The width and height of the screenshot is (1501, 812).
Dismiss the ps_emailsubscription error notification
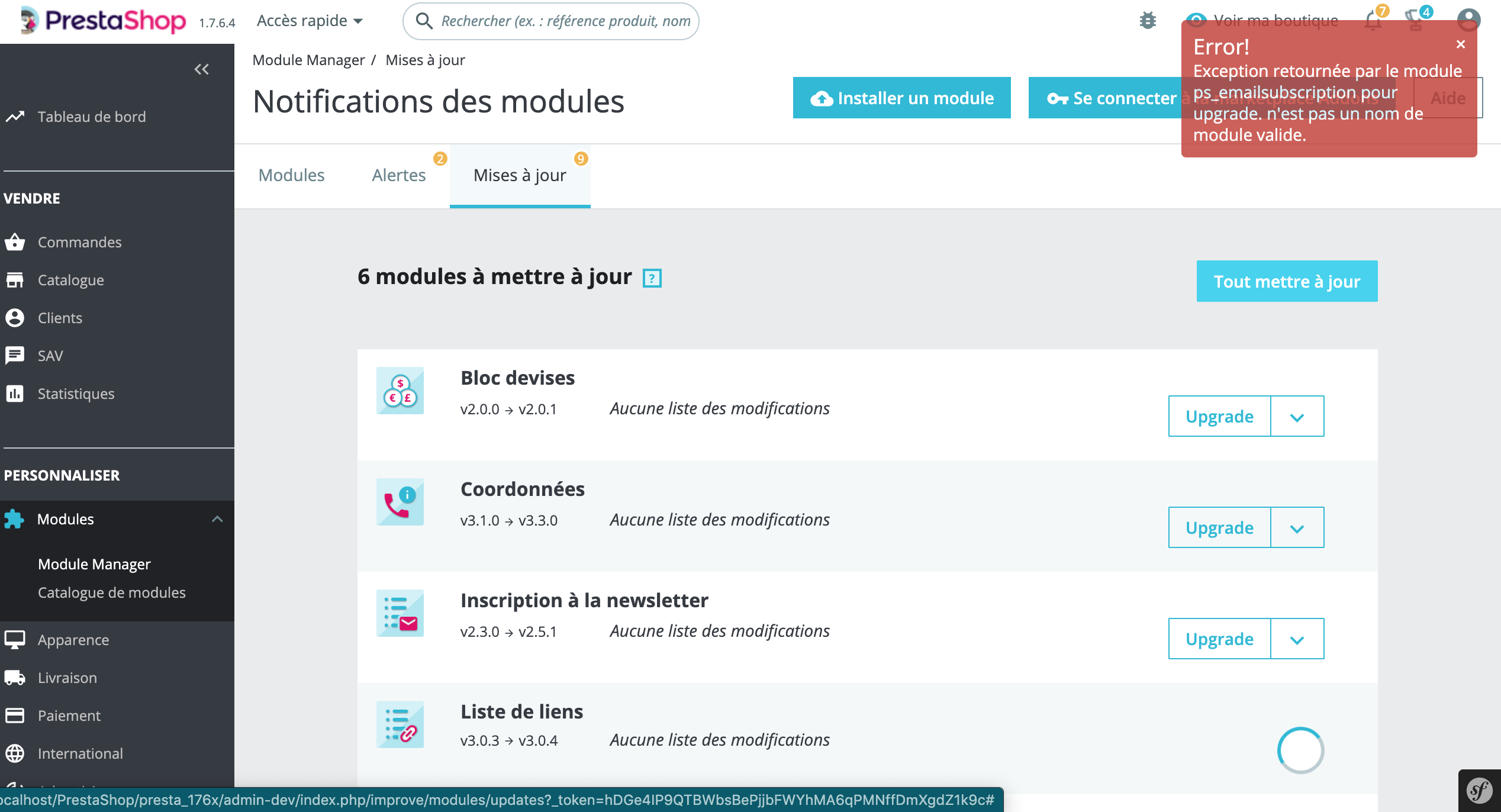point(1461,44)
